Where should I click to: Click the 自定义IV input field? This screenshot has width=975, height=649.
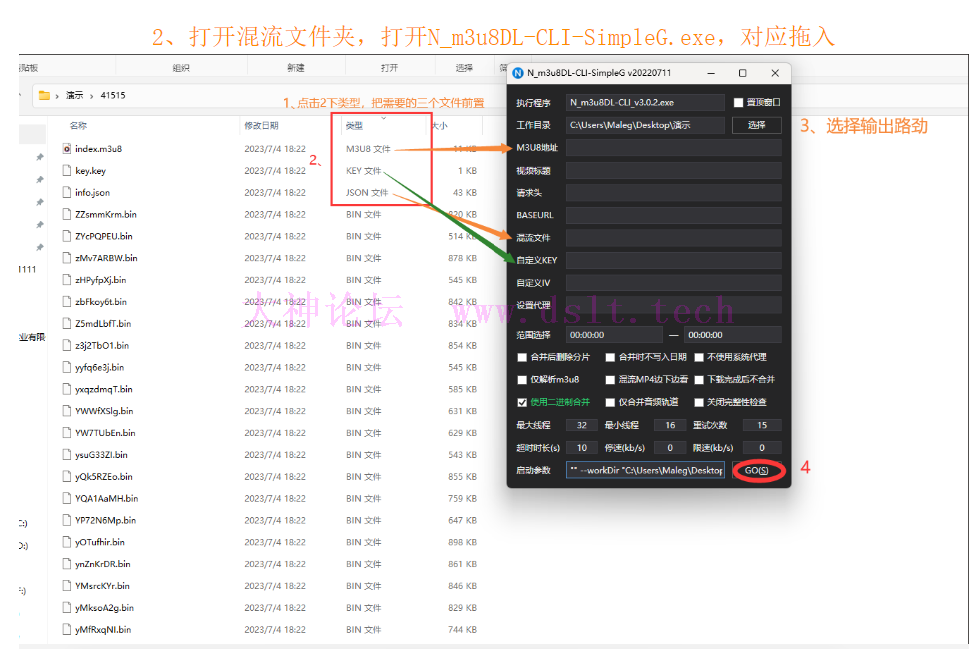[673, 283]
